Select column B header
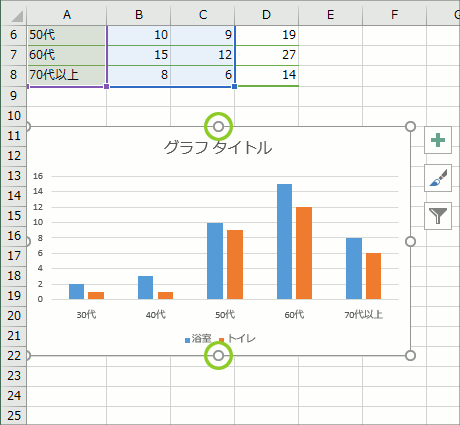 pyautogui.click(x=139, y=15)
